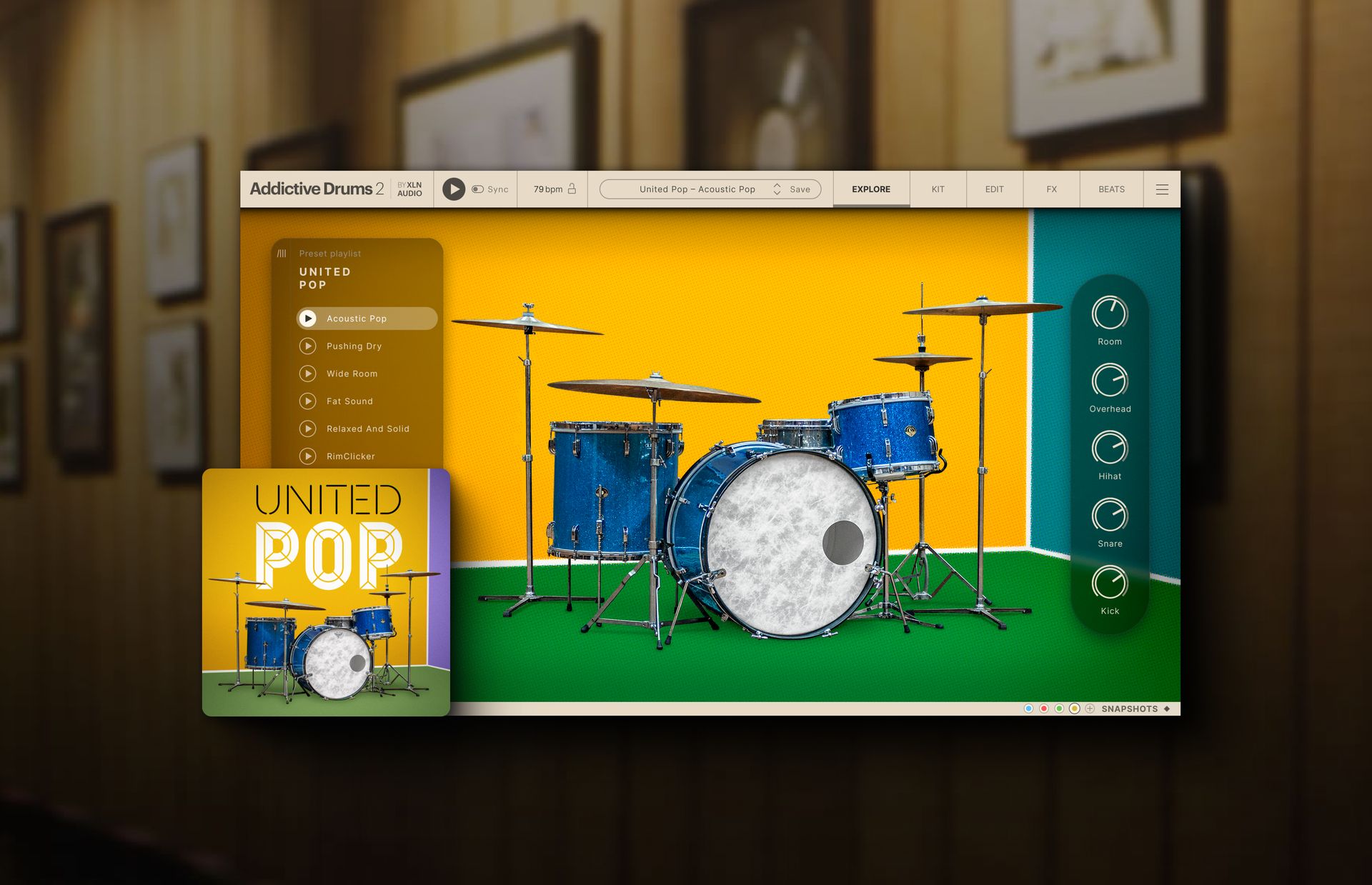The height and width of the screenshot is (885, 1372).
Task: Open the hamburger menu icon
Action: pyautogui.click(x=1162, y=189)
